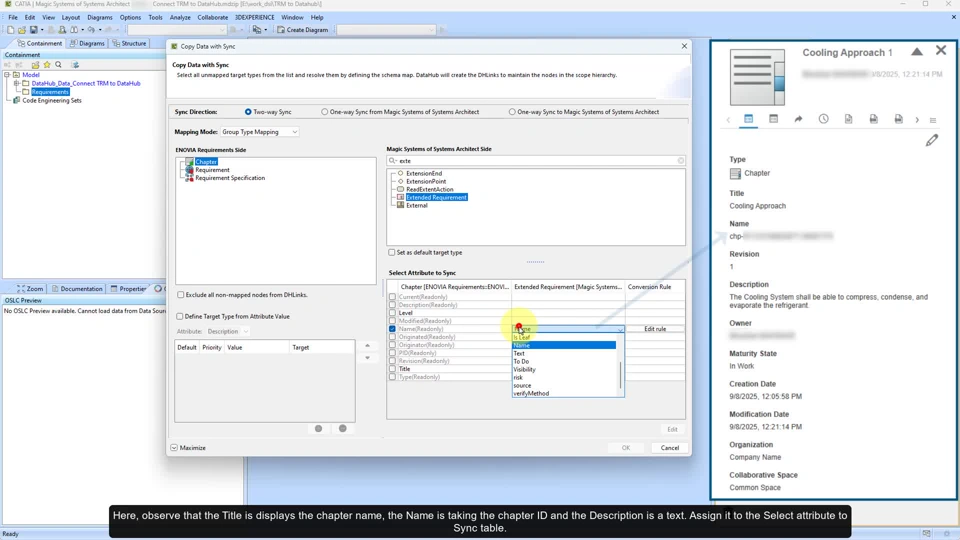Check 'Exclude all non-mapped nodes from DHLinks'
Screen dimensions: 960x540
181,295
